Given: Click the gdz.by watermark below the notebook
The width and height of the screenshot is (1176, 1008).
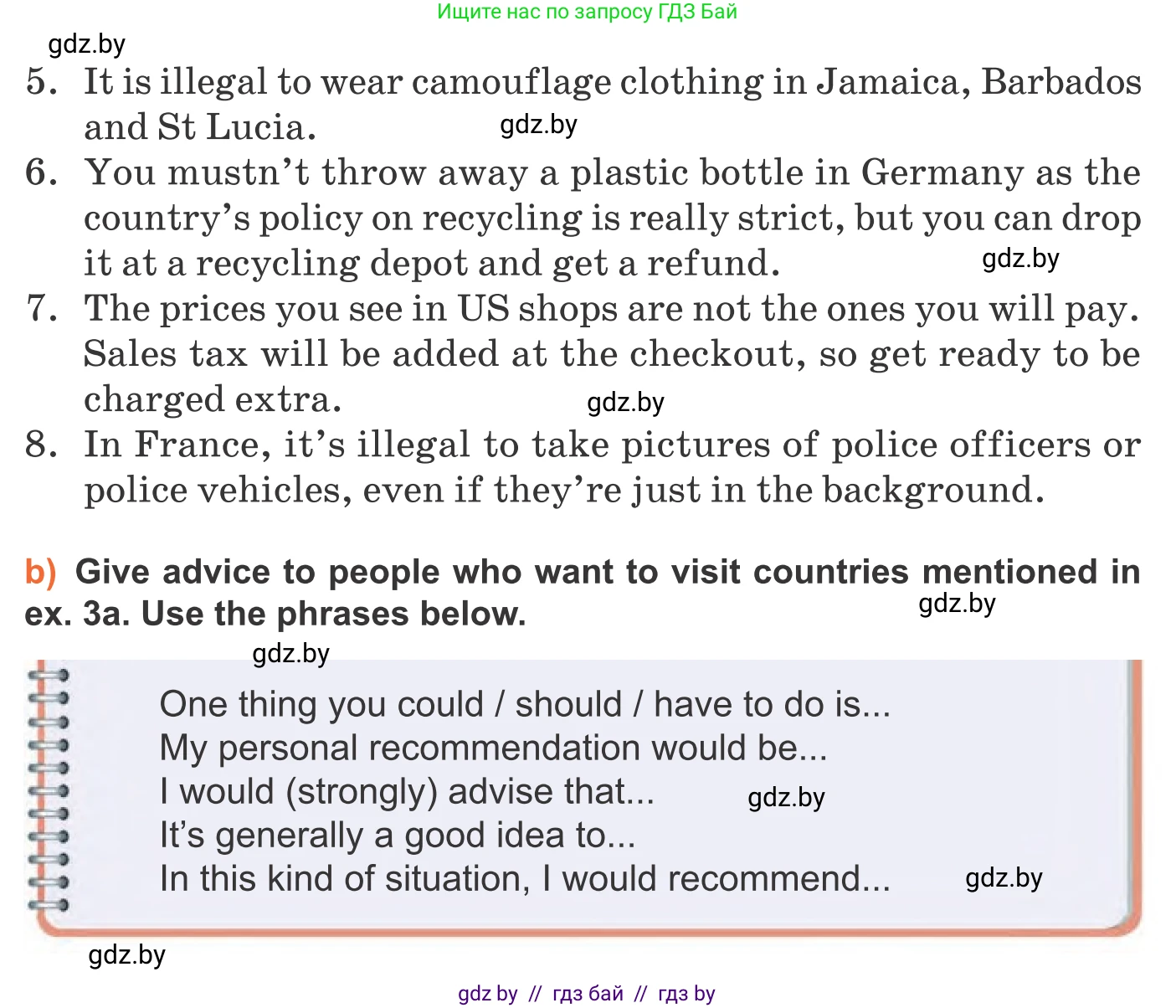Looking at the screenshot, I should (x=126, y=954).
